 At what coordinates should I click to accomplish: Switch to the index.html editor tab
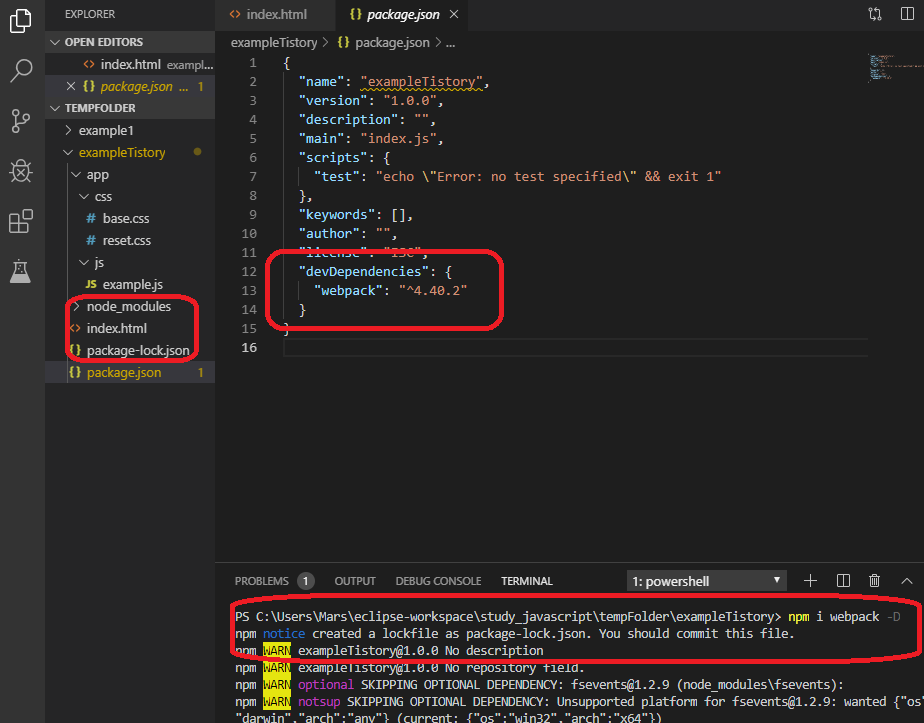(275, 14)
